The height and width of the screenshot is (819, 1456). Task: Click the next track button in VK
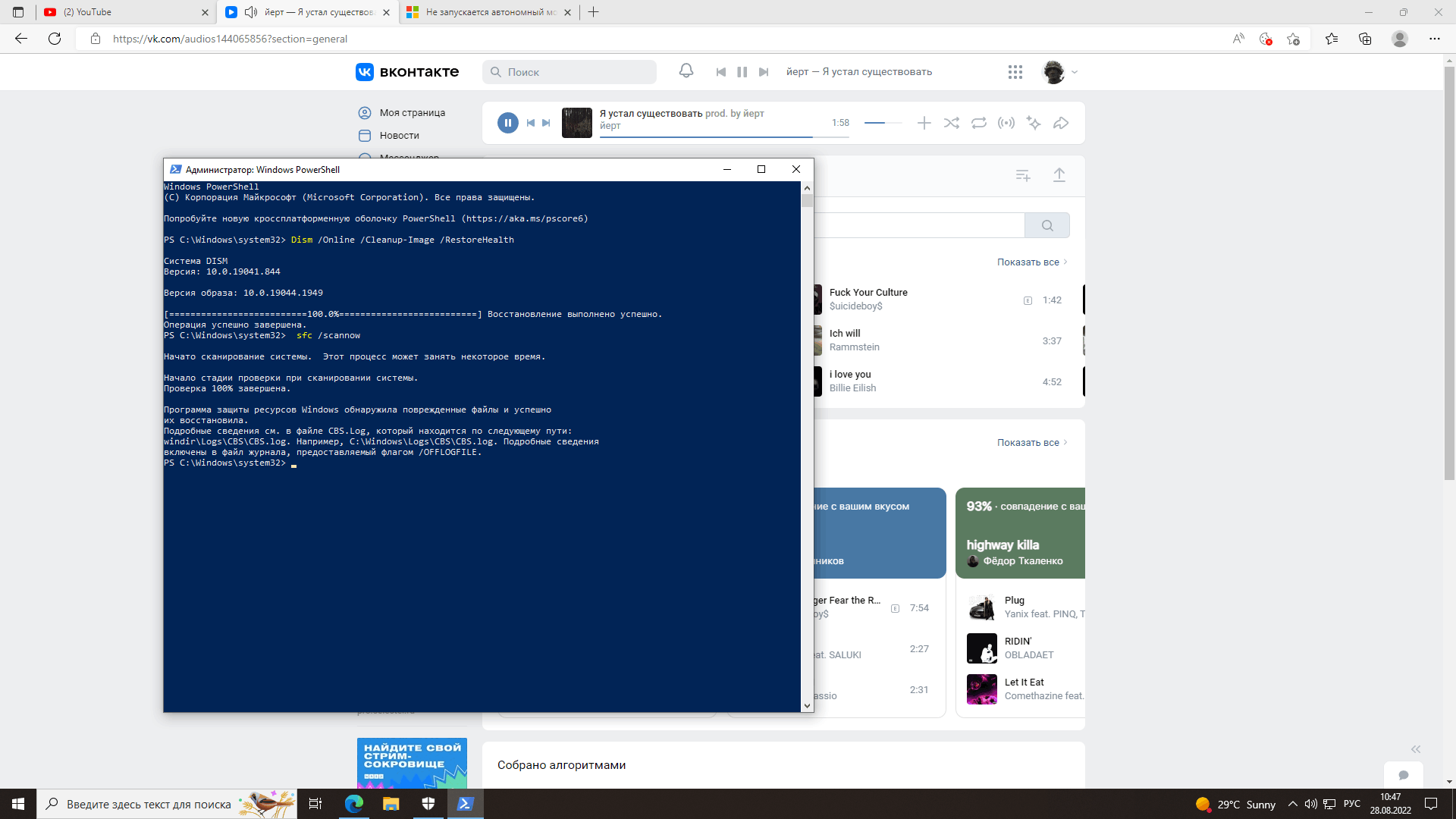point(764,72)
